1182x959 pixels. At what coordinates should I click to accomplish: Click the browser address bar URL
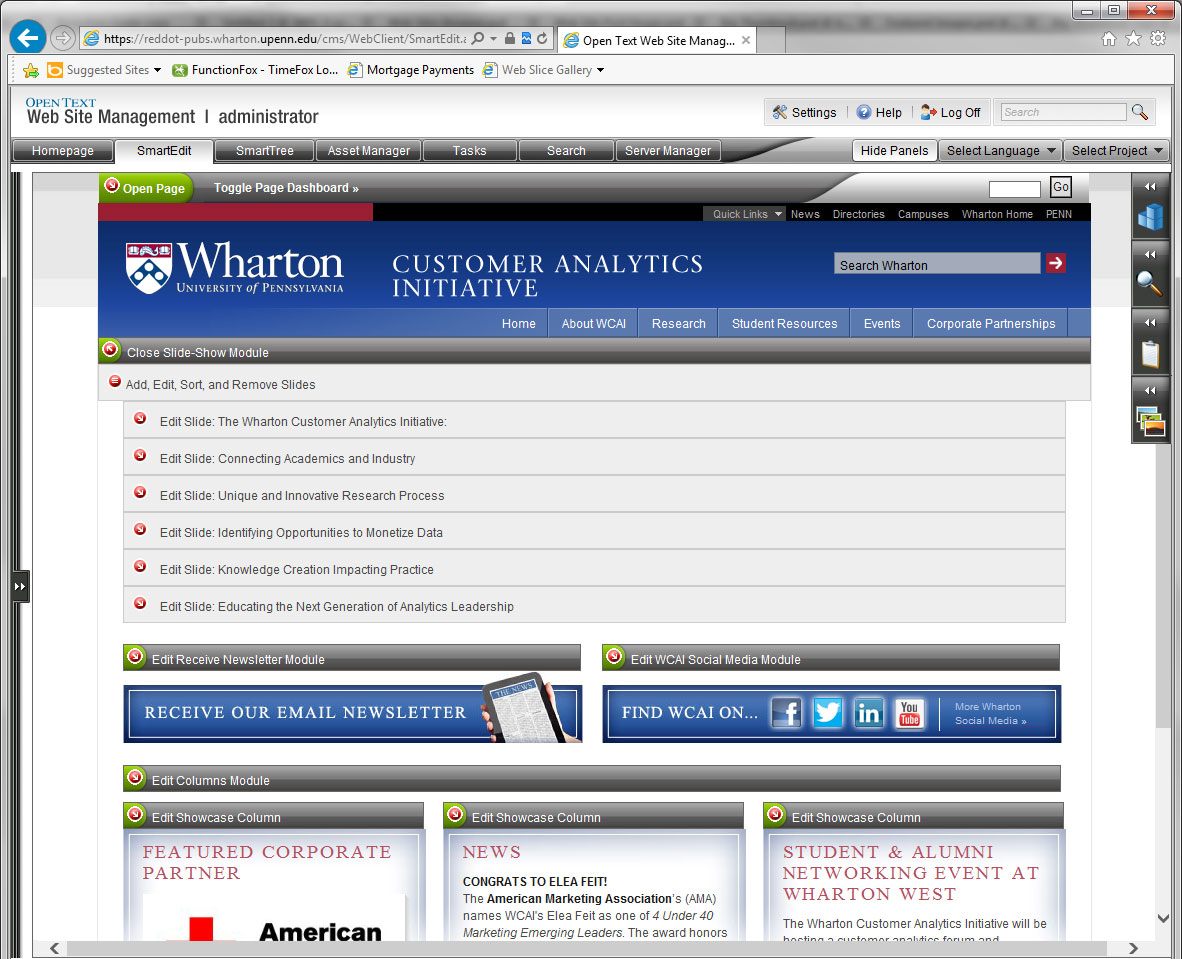click(285, 39)
